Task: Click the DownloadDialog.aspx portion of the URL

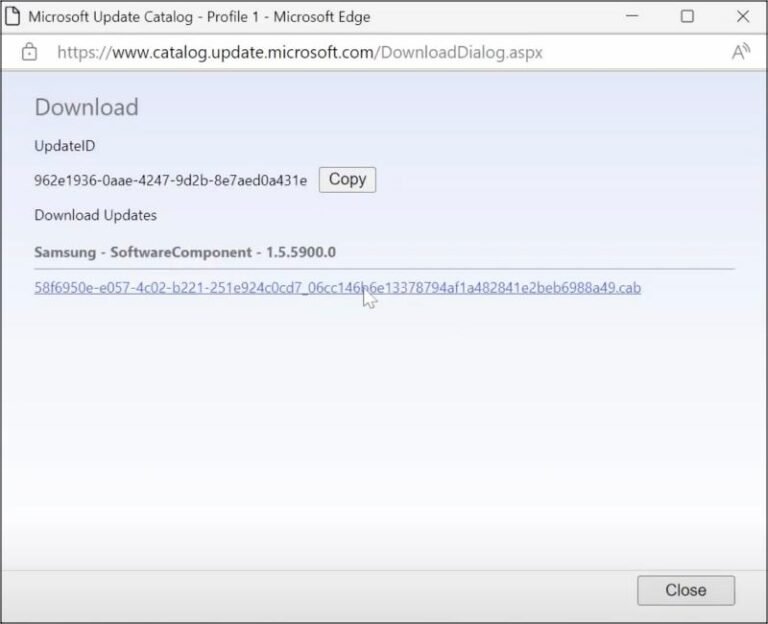Action: [x=460, y=52]
